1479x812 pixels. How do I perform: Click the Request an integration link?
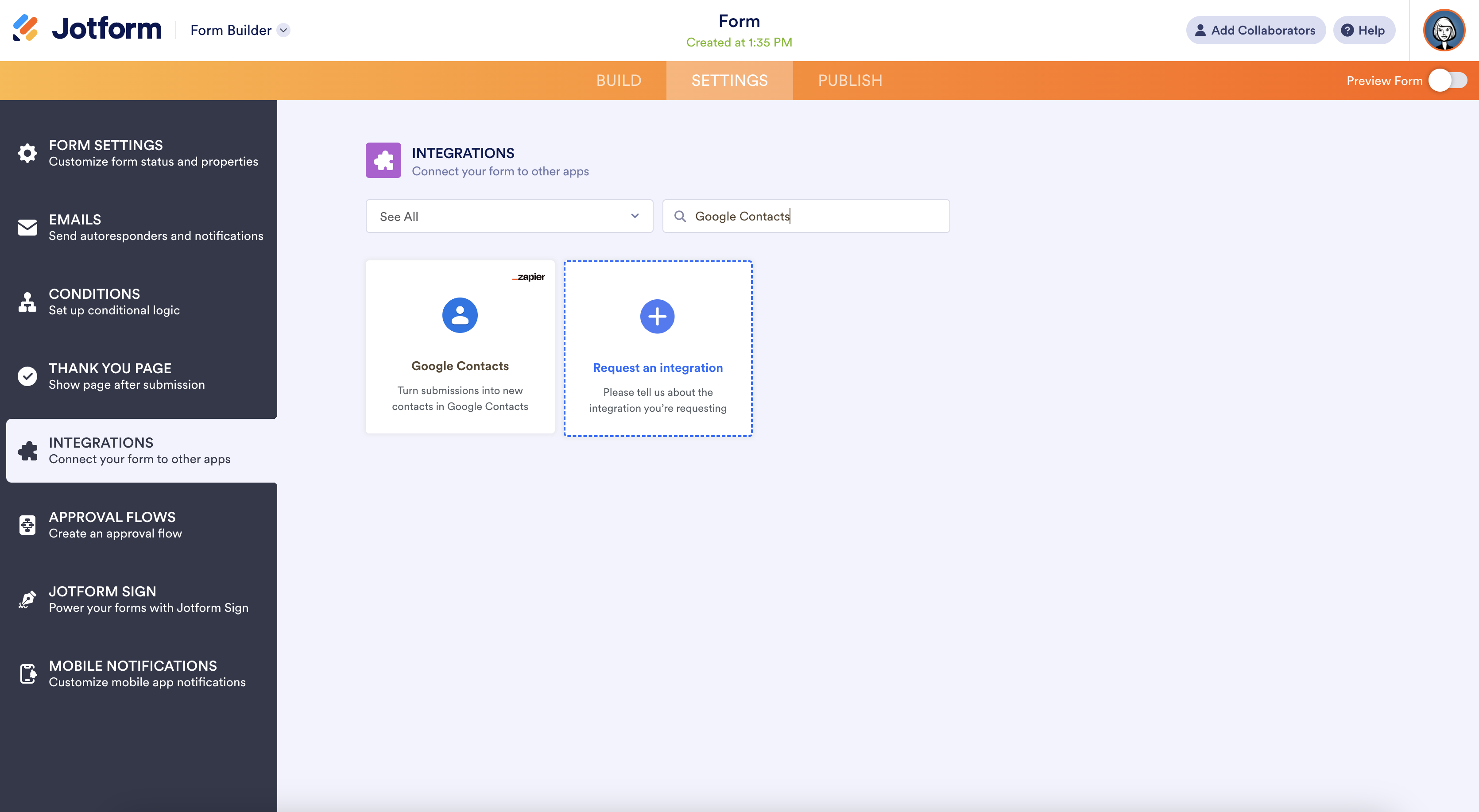(x=658, y=367)
